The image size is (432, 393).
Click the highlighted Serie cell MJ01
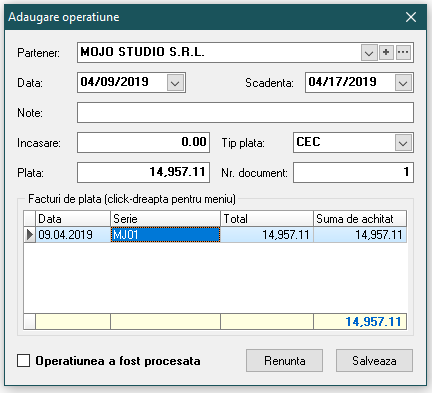point(165,235)
